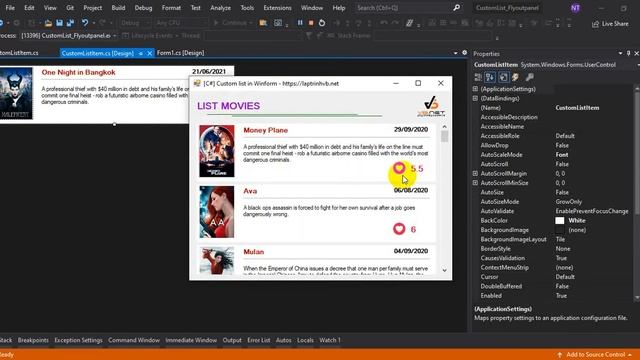
Task: Open the Process dropdown CustomList_Flyoutpanel
Action: (x=69, y=36)
